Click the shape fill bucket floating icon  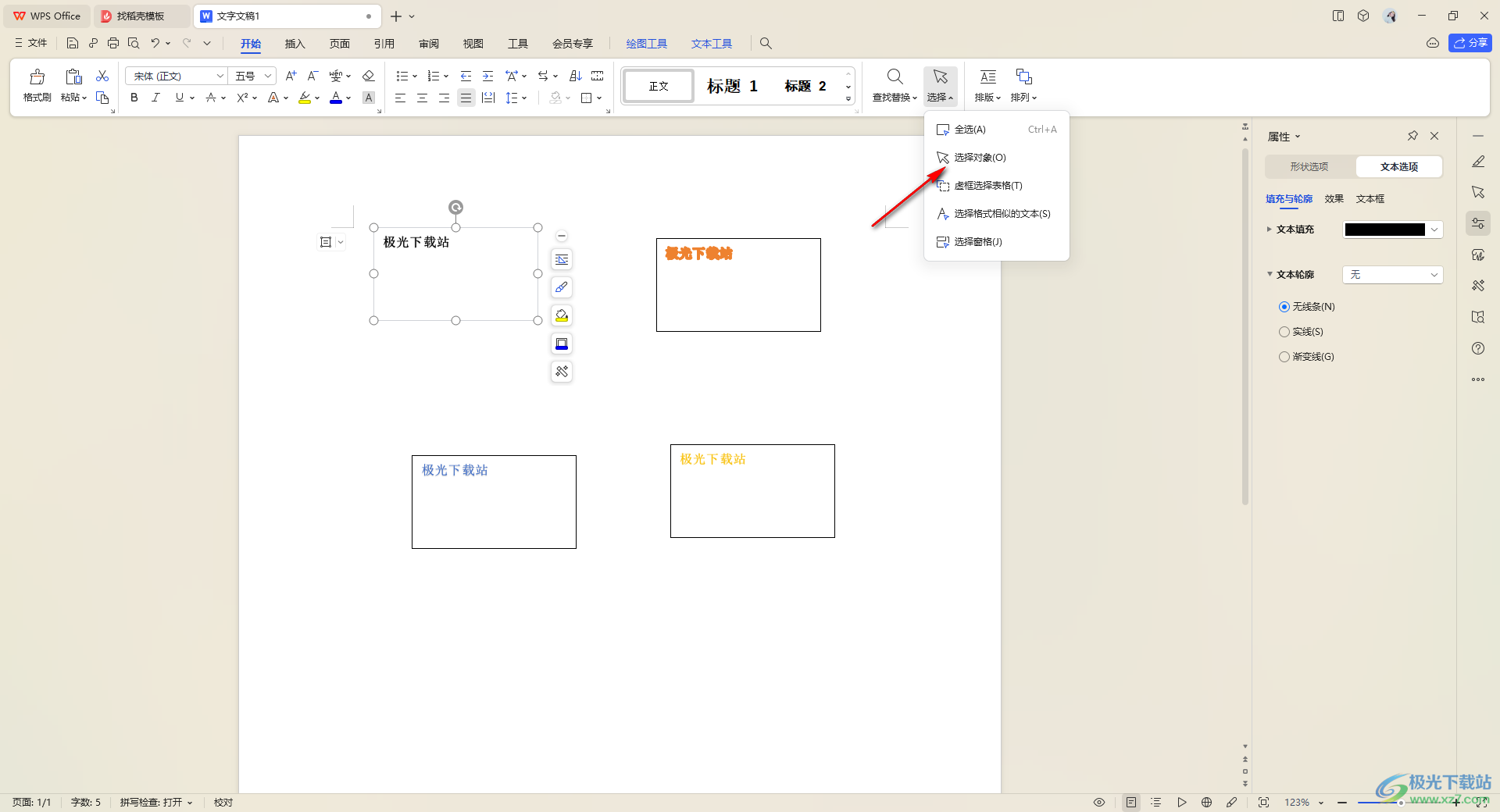pos(562,315)
